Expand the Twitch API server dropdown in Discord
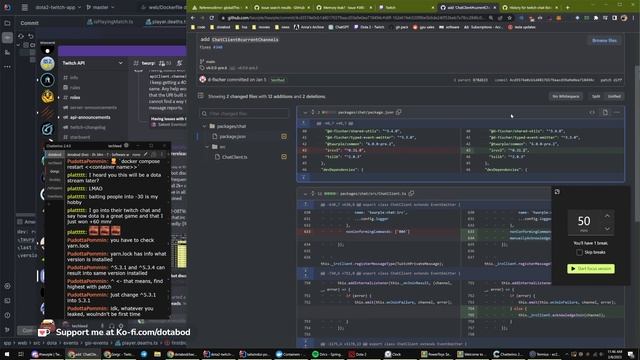Screen dimensions: 640x360 pyautogui.click(x=120, y=63)
